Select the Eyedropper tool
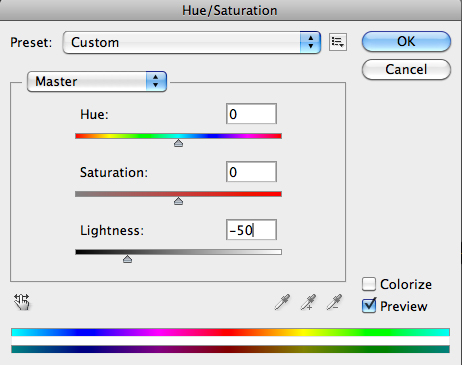 point(282,302)
